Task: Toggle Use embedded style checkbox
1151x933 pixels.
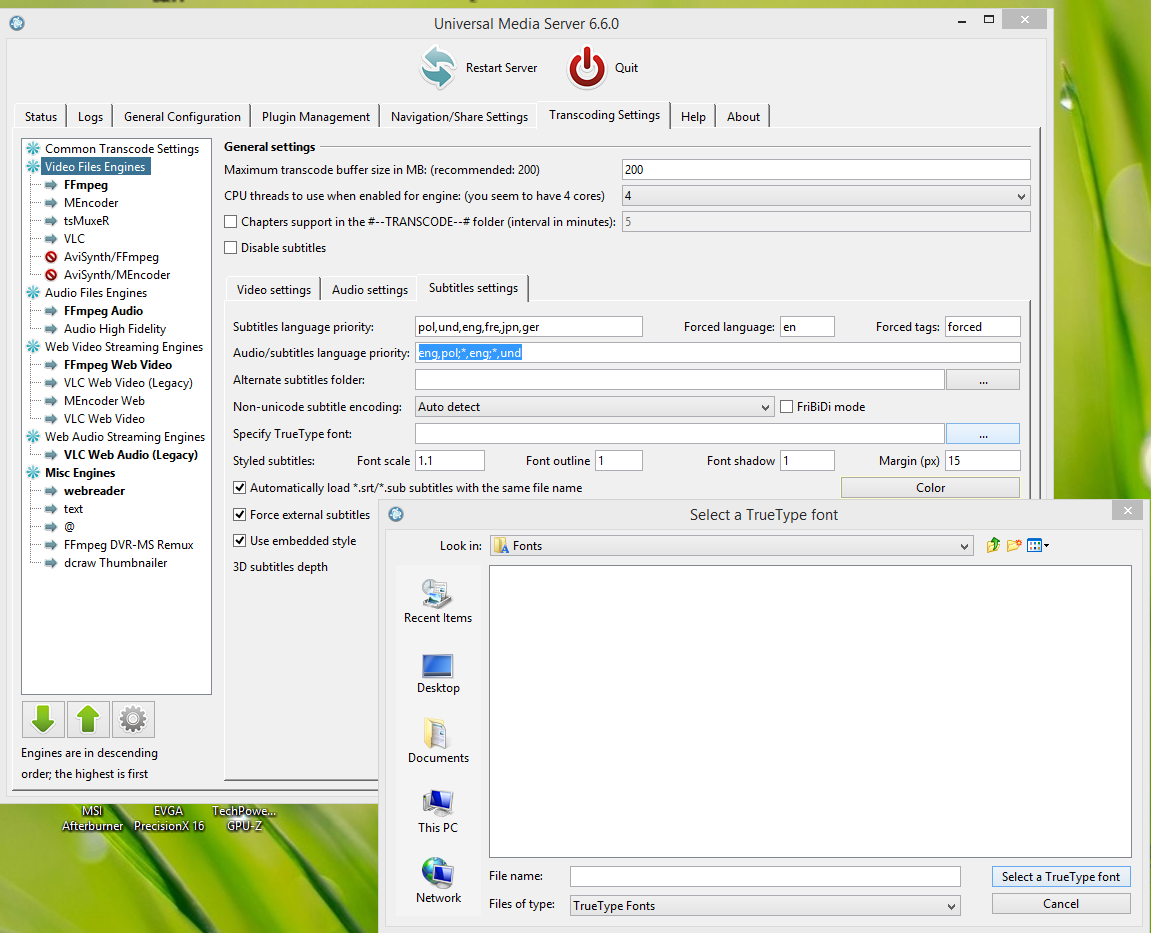Action: 239,540
